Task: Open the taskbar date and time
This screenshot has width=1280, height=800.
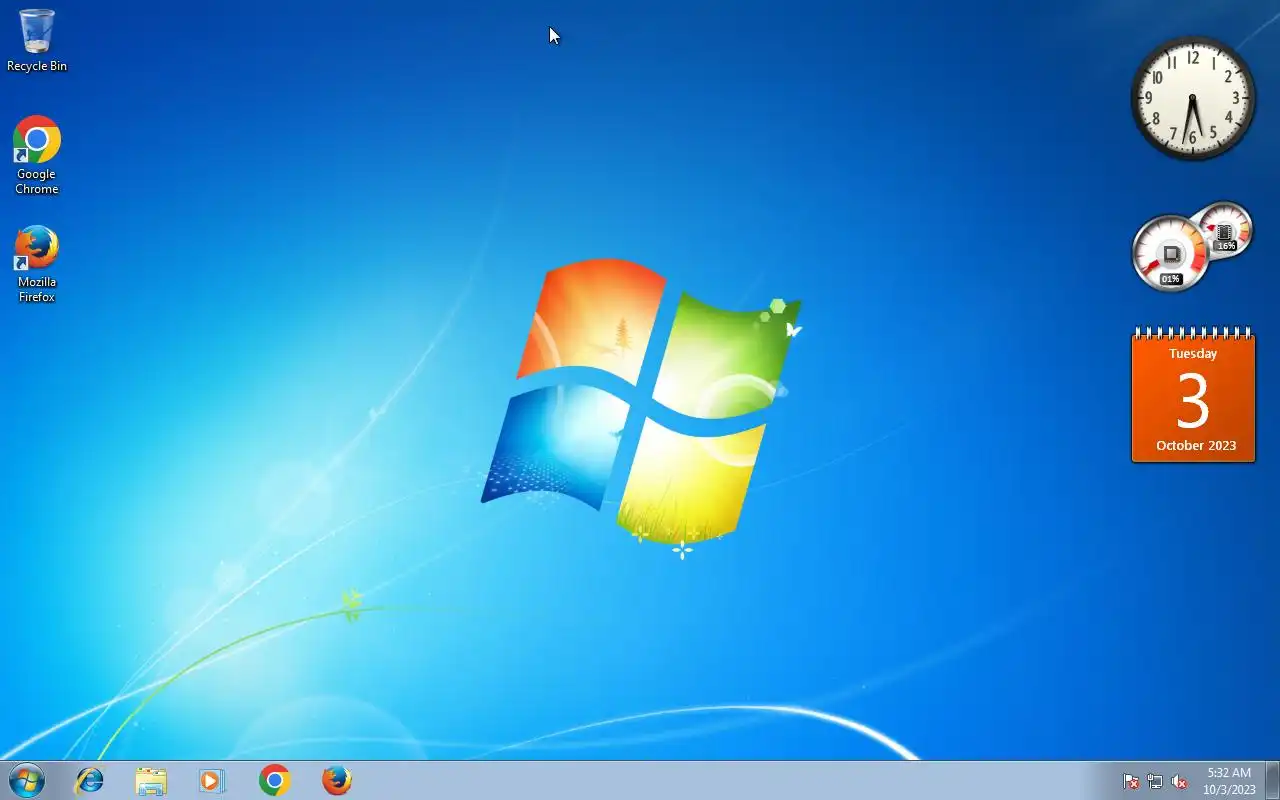Action: (1229, 781)
